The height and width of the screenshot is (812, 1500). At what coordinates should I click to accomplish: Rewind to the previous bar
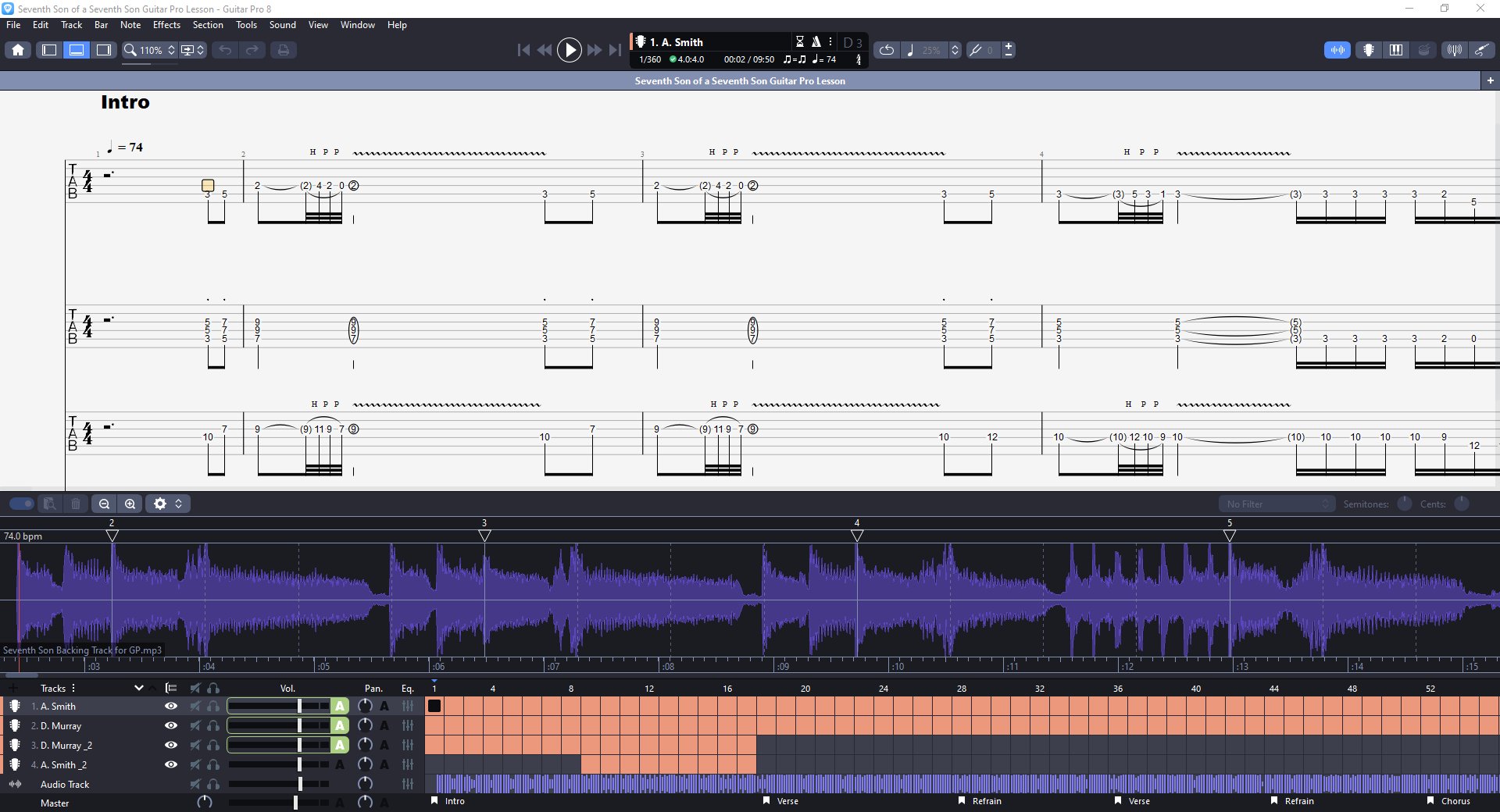point(545,50)
